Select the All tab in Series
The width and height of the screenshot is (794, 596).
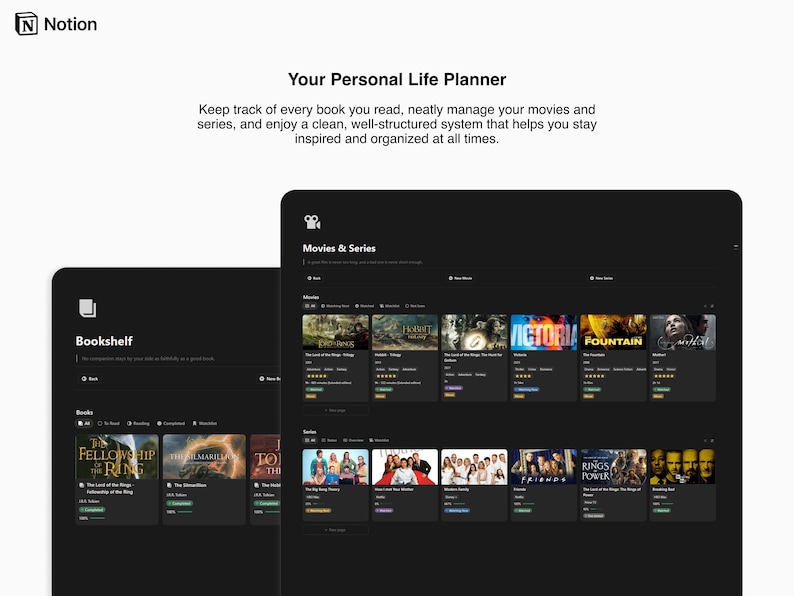click(x=310, y=440)
